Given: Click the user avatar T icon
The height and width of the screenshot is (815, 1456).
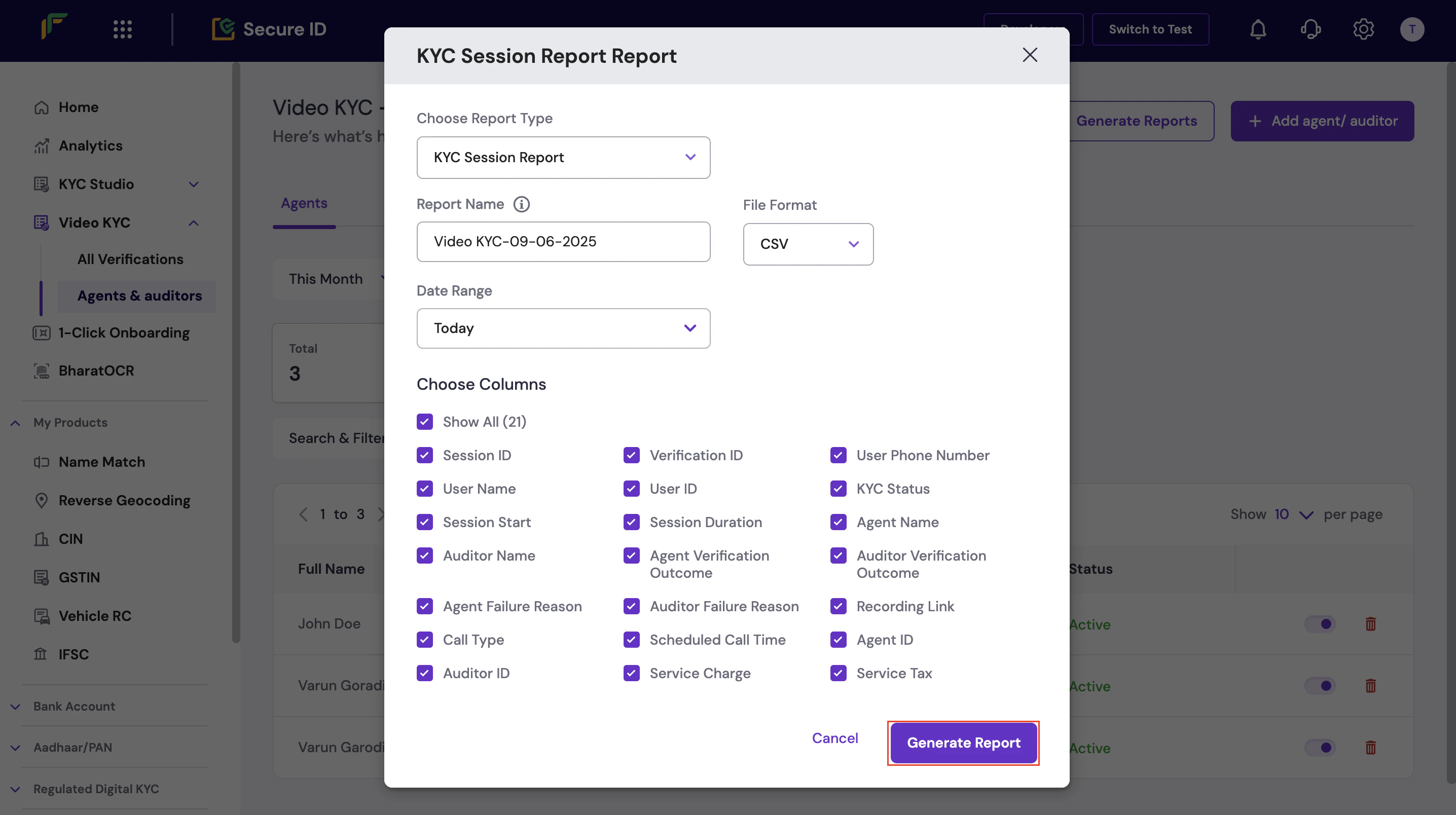Looking at the screenshot, I should (1411, 29).
